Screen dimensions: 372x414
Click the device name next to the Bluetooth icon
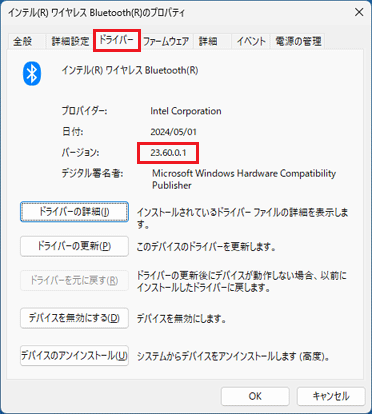click(x=130, y=70)
